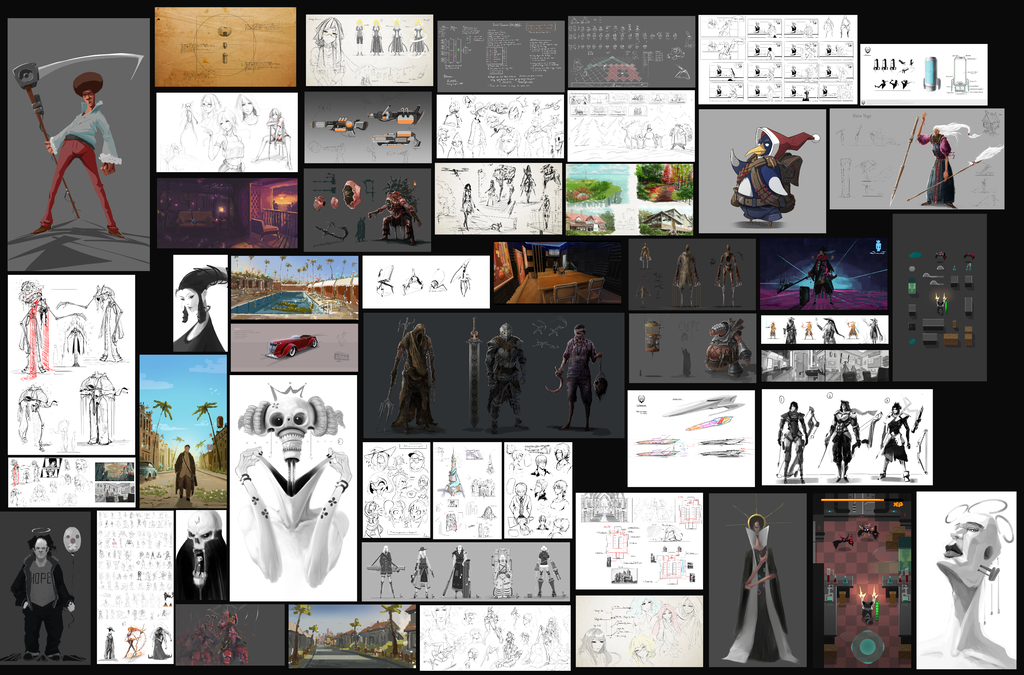Open five-character lineup on gray background
The height and width of the screenshot is (675, 1024).
(466, 571)
